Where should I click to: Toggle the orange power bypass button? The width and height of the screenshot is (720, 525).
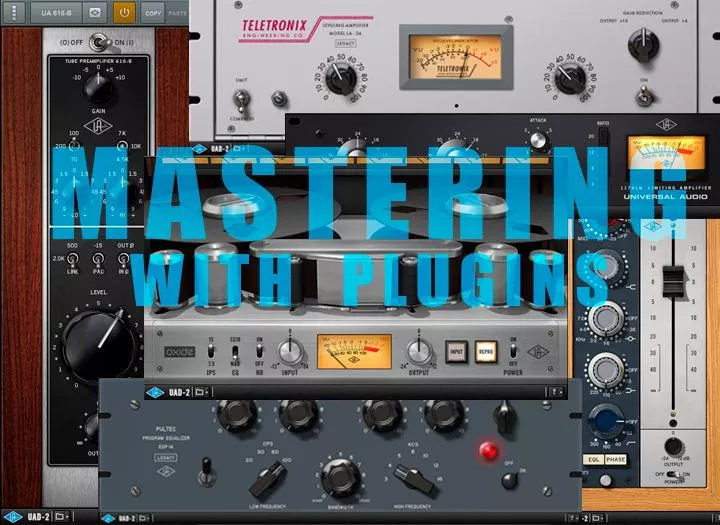point(124,12)
